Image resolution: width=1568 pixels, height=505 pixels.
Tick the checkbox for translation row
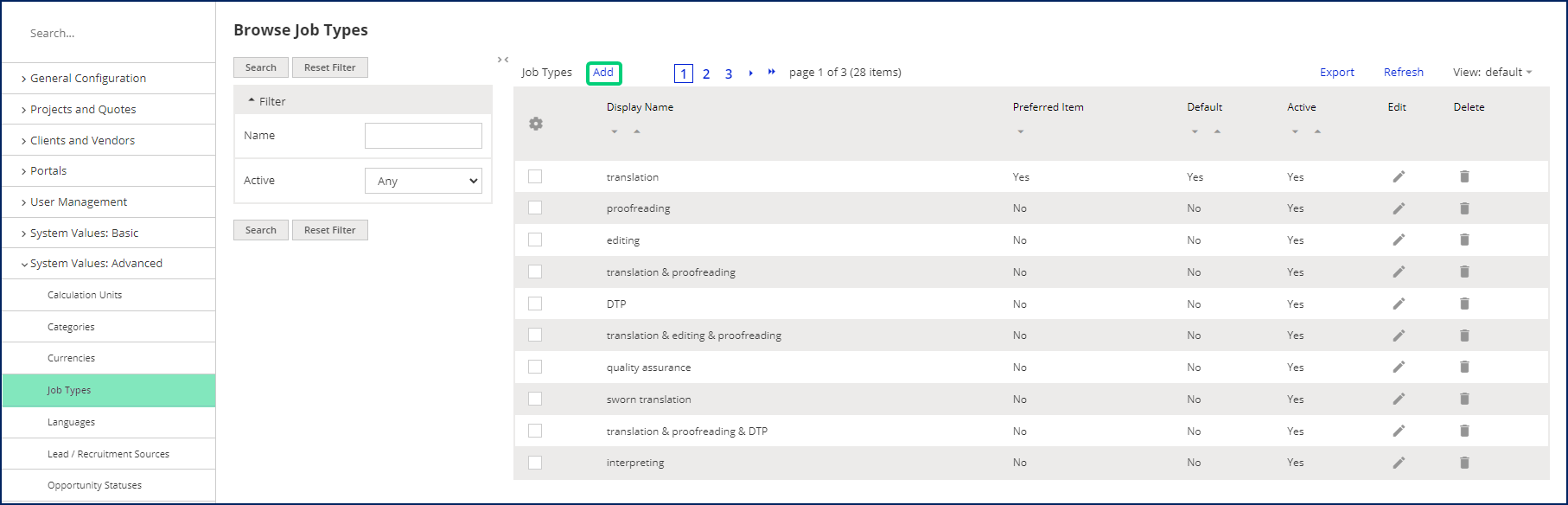coord(535,176)
